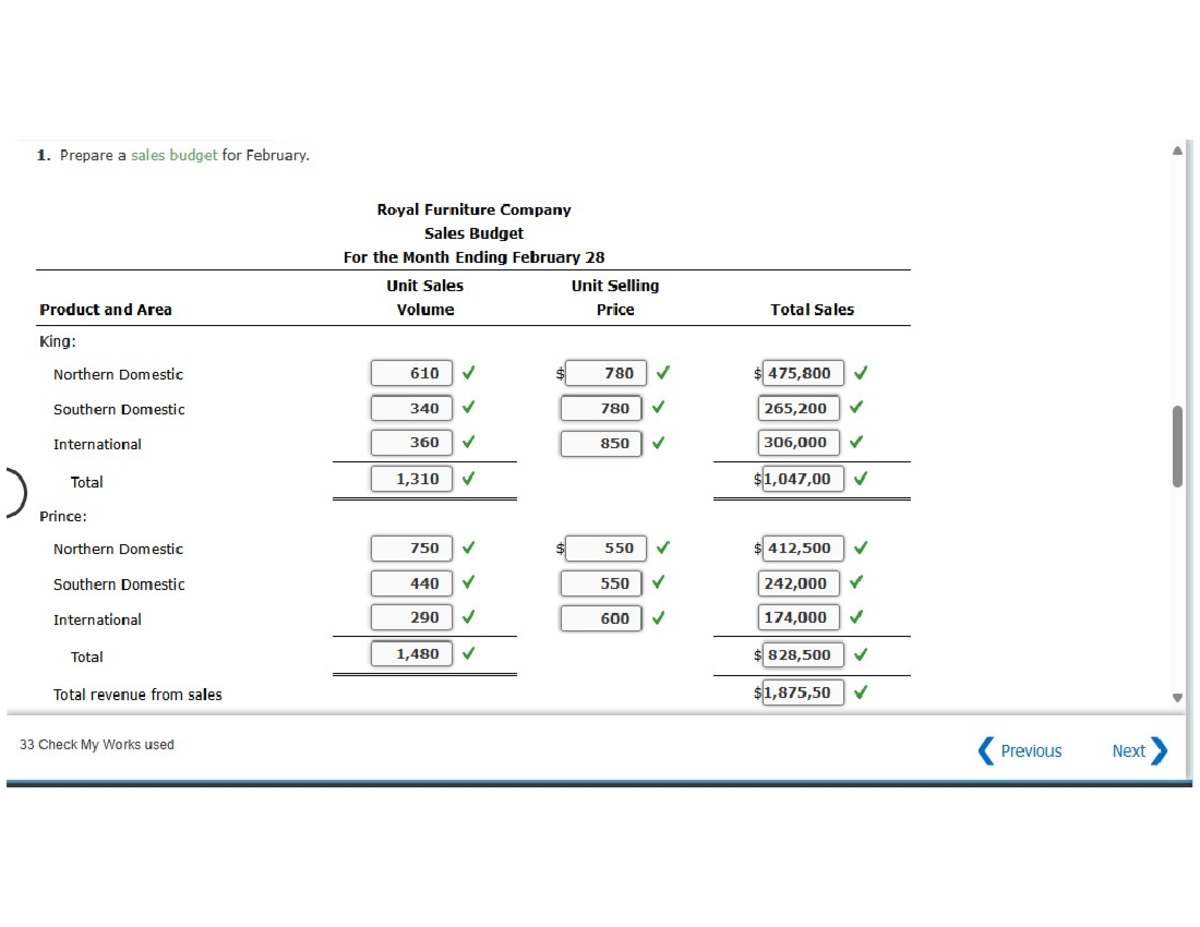Focus Prince International unit selling price field
The image size is (1200, 927).
[x=601, y=619]
